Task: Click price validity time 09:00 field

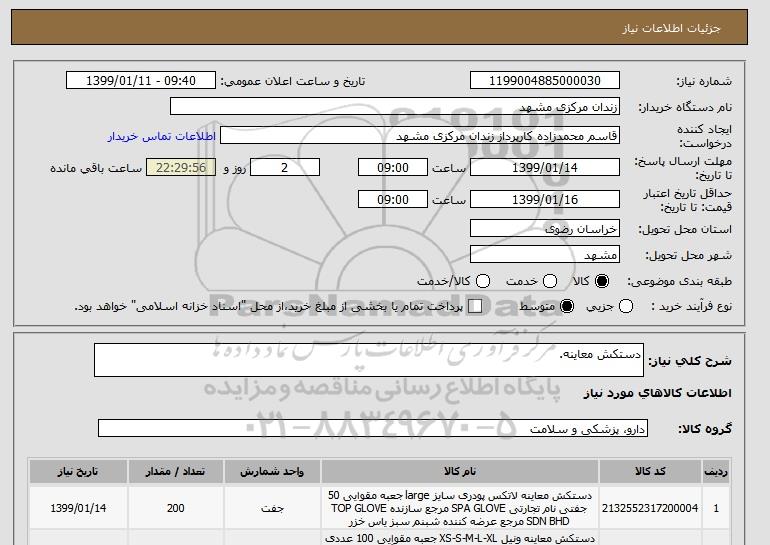Action: (x=393, y=199)
